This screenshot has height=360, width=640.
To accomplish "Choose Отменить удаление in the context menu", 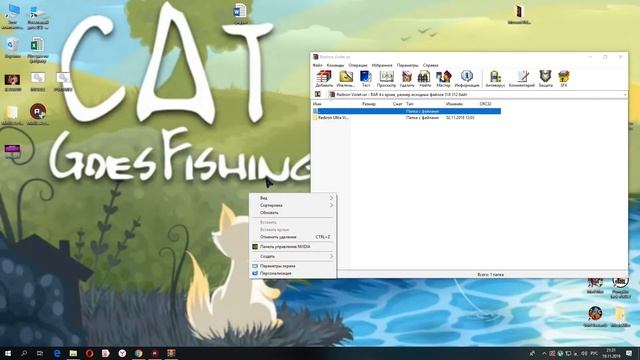I will point(293,237).
